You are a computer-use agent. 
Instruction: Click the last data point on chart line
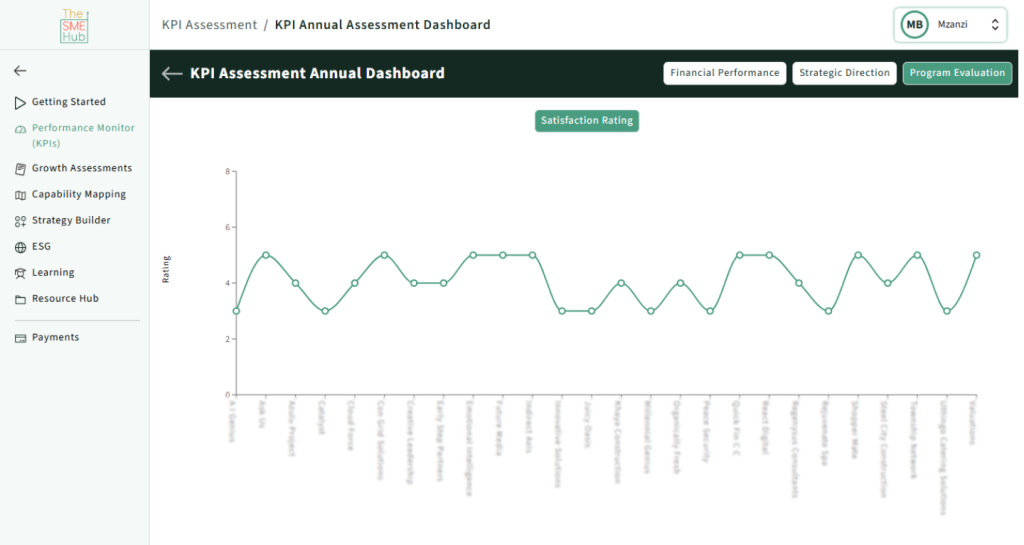pyautogui.click(x=976, y=255)
